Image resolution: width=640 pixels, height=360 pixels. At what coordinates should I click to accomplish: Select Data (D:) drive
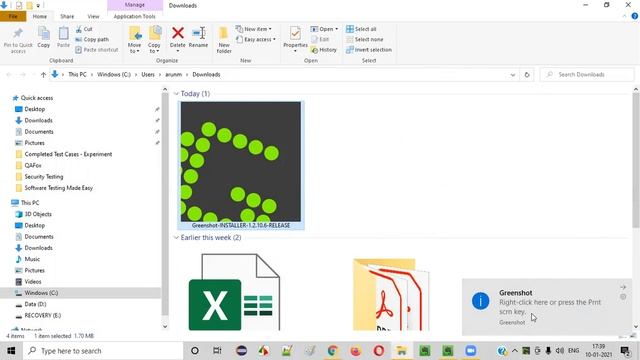coord(35,304)
